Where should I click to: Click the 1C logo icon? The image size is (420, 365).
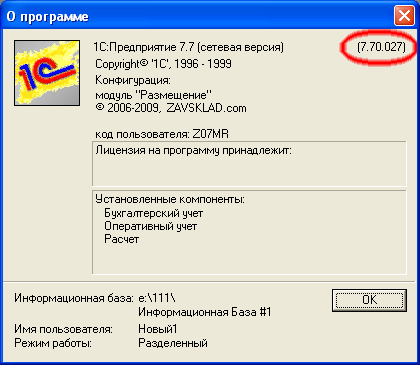tap(47, 73)
